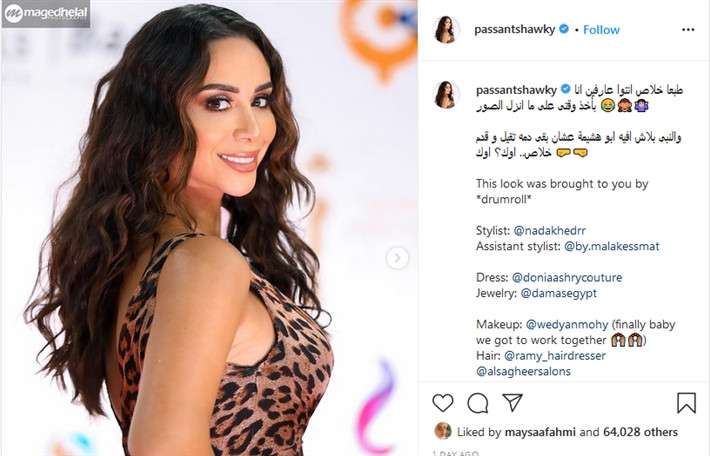The image size is (710, 456).
Task: Save post with the bookmark icon
Action: point(686,403)
